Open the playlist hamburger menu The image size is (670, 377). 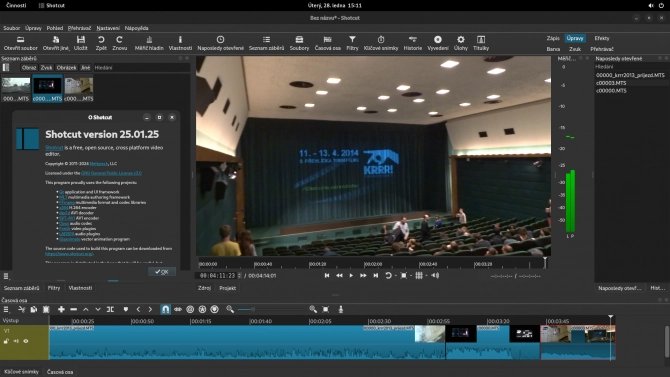[x=6, y=276]
